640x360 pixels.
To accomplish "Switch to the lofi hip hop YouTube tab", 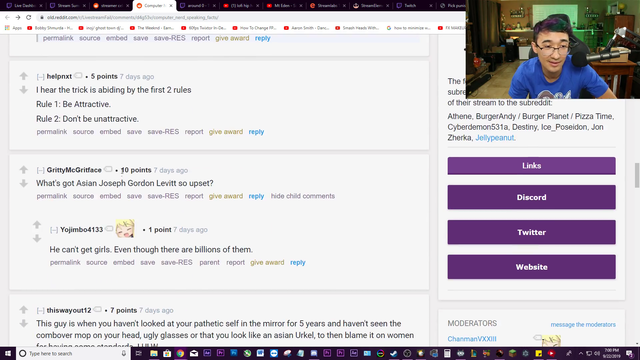I will (x=241, y=6).
